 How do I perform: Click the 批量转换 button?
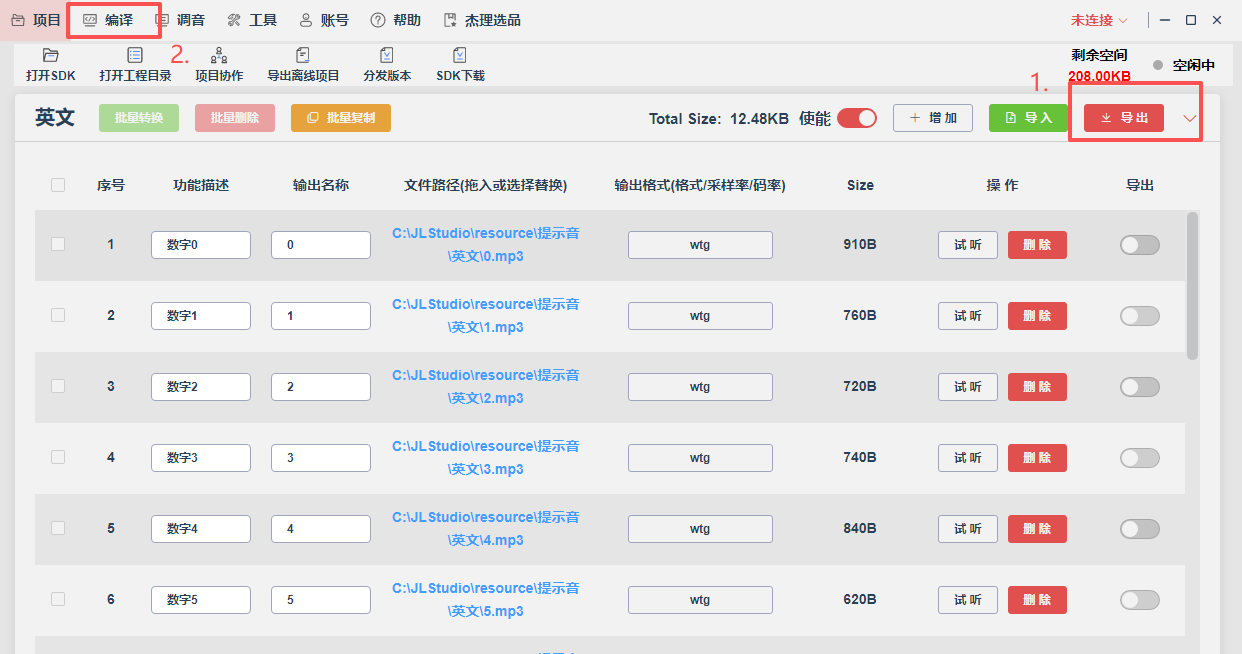tap(139, 118)
